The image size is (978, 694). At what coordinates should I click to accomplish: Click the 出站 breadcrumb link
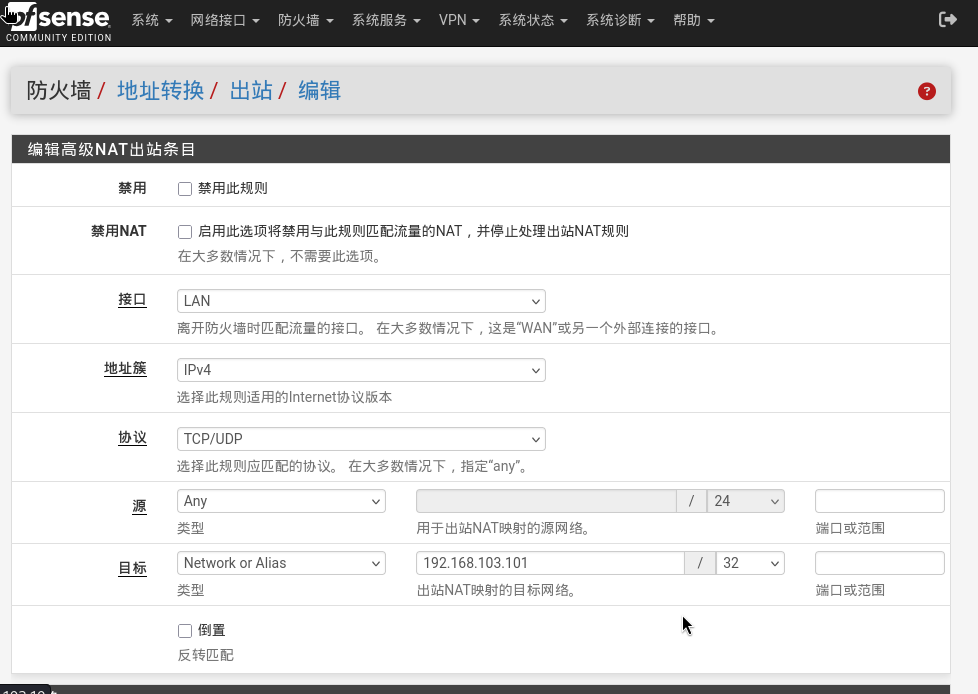click(x=251, y=91)
